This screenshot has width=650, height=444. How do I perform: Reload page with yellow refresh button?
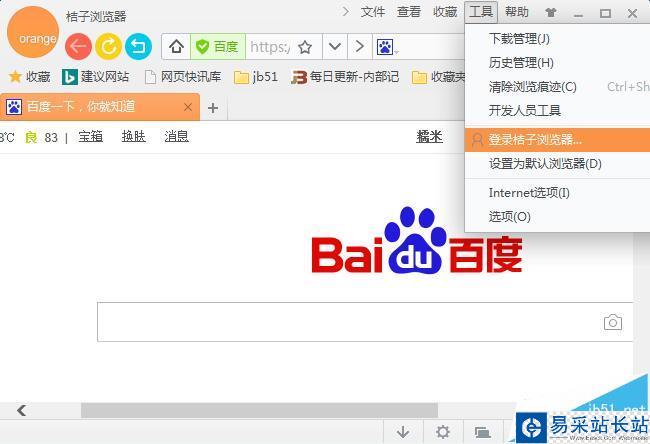point(108,46)
